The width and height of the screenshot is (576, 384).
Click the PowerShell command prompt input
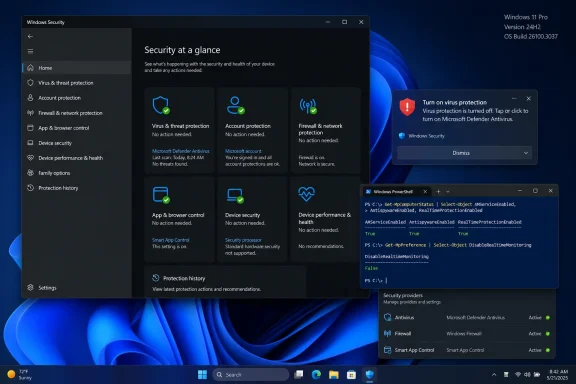tap(386, 280)
